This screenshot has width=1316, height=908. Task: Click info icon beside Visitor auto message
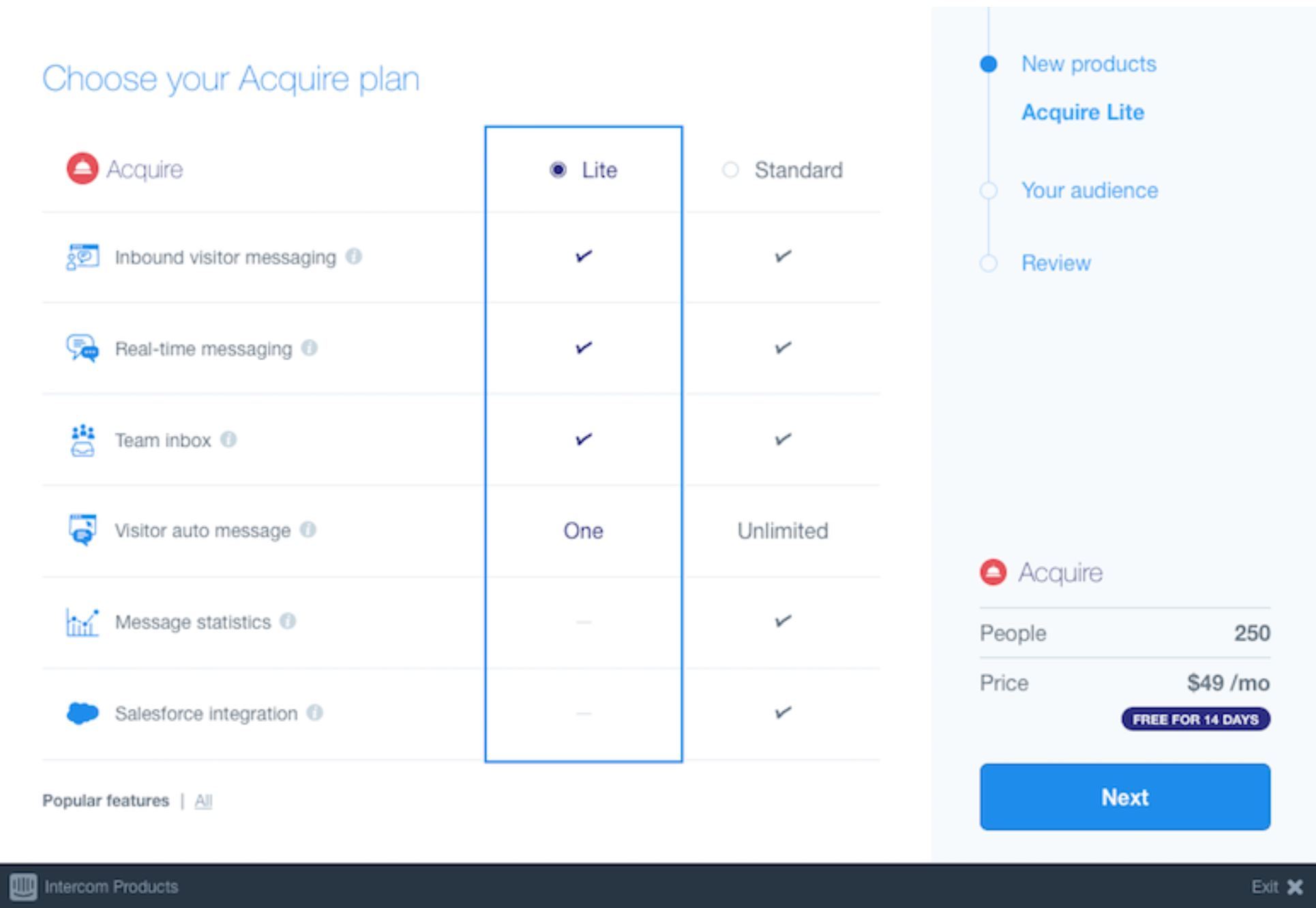click(308, 529)
